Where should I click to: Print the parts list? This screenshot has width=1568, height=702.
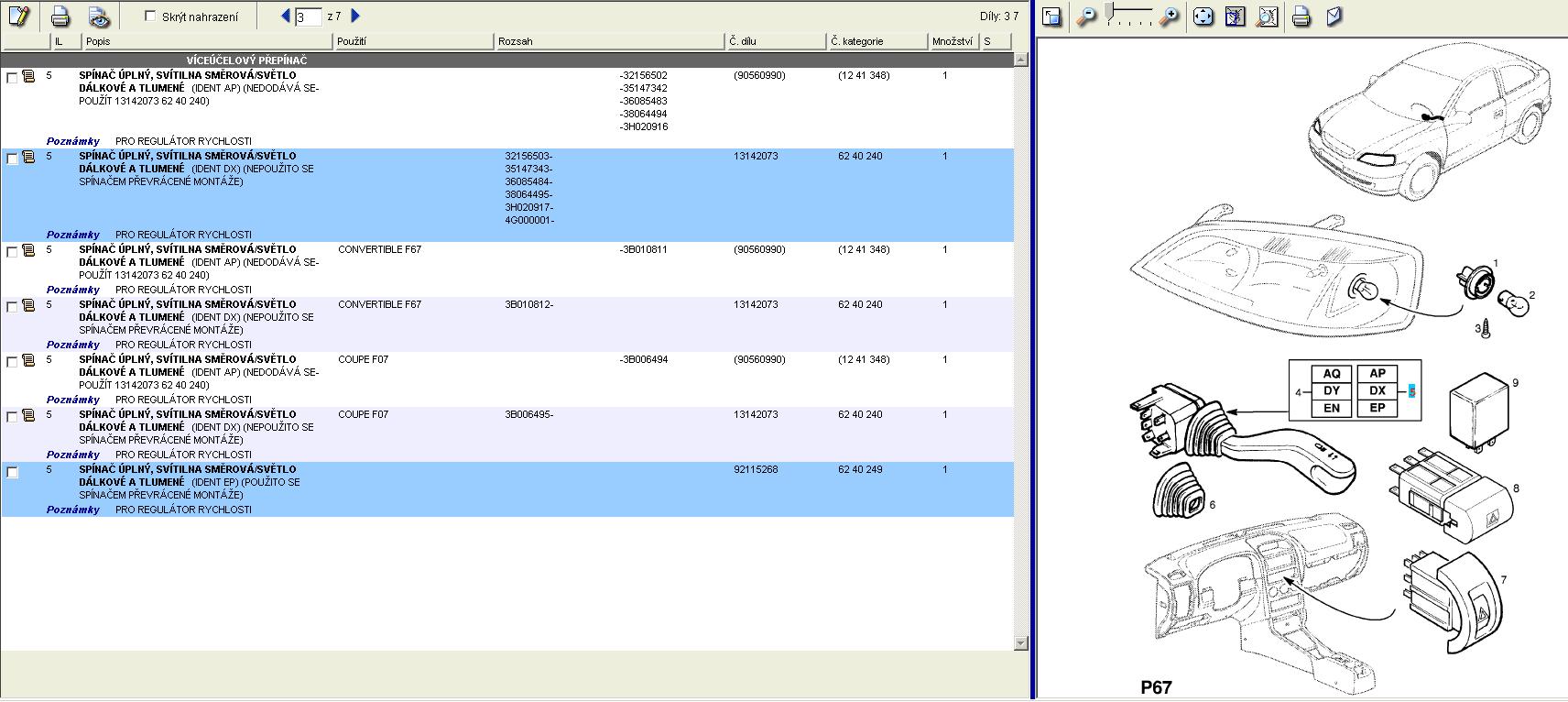[60, 16]
